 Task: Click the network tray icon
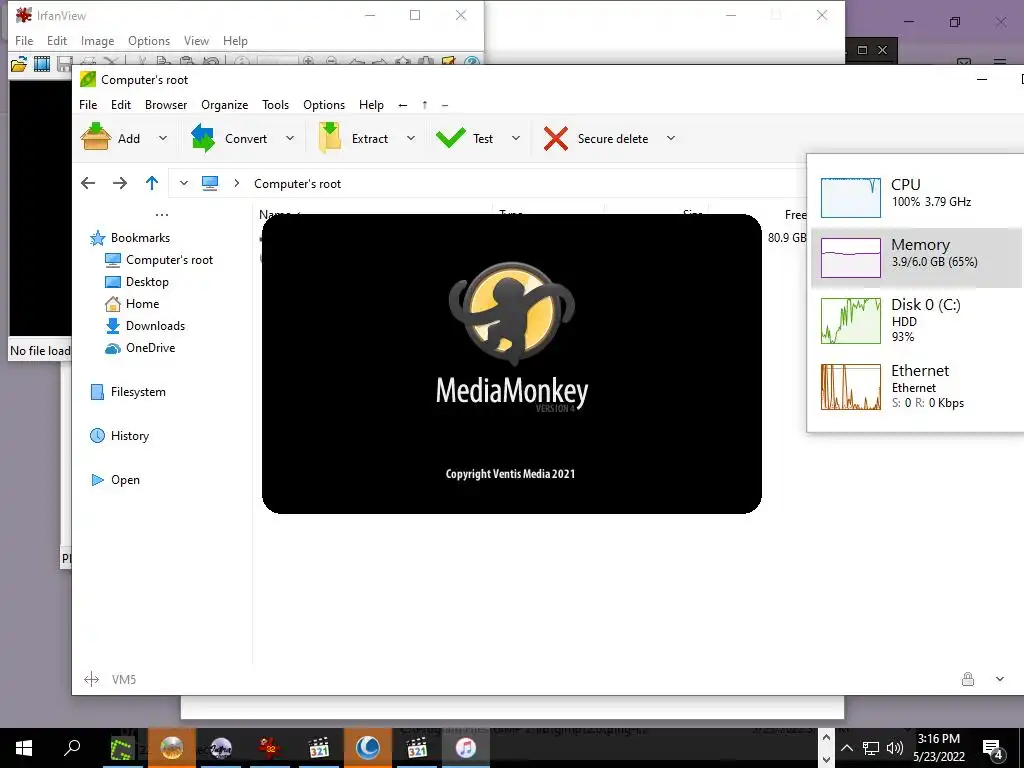[871, 748]
